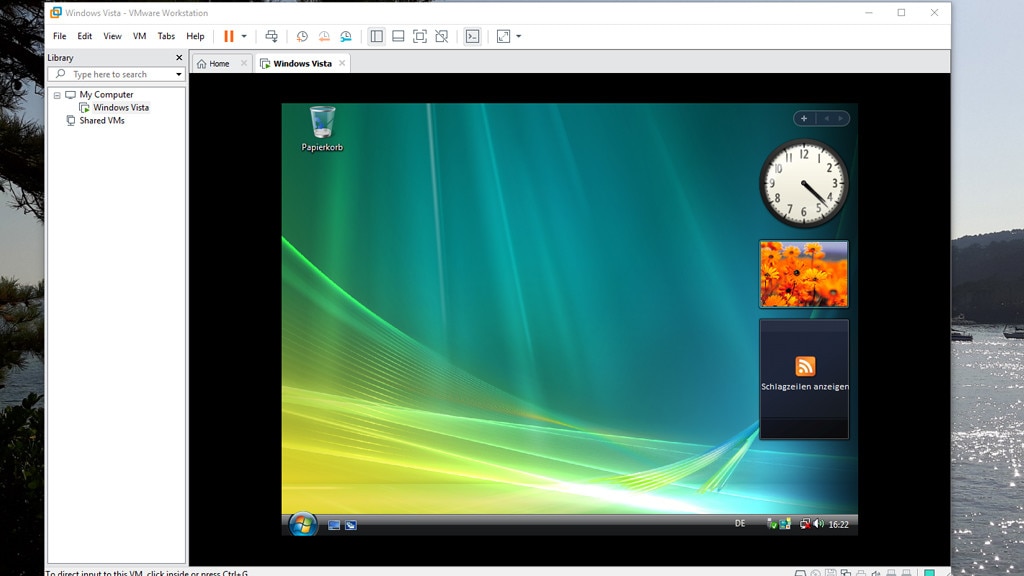This screenshot has width=1024, height=576.
Task: Click the hard disk status bar icon
Action: 800,573
